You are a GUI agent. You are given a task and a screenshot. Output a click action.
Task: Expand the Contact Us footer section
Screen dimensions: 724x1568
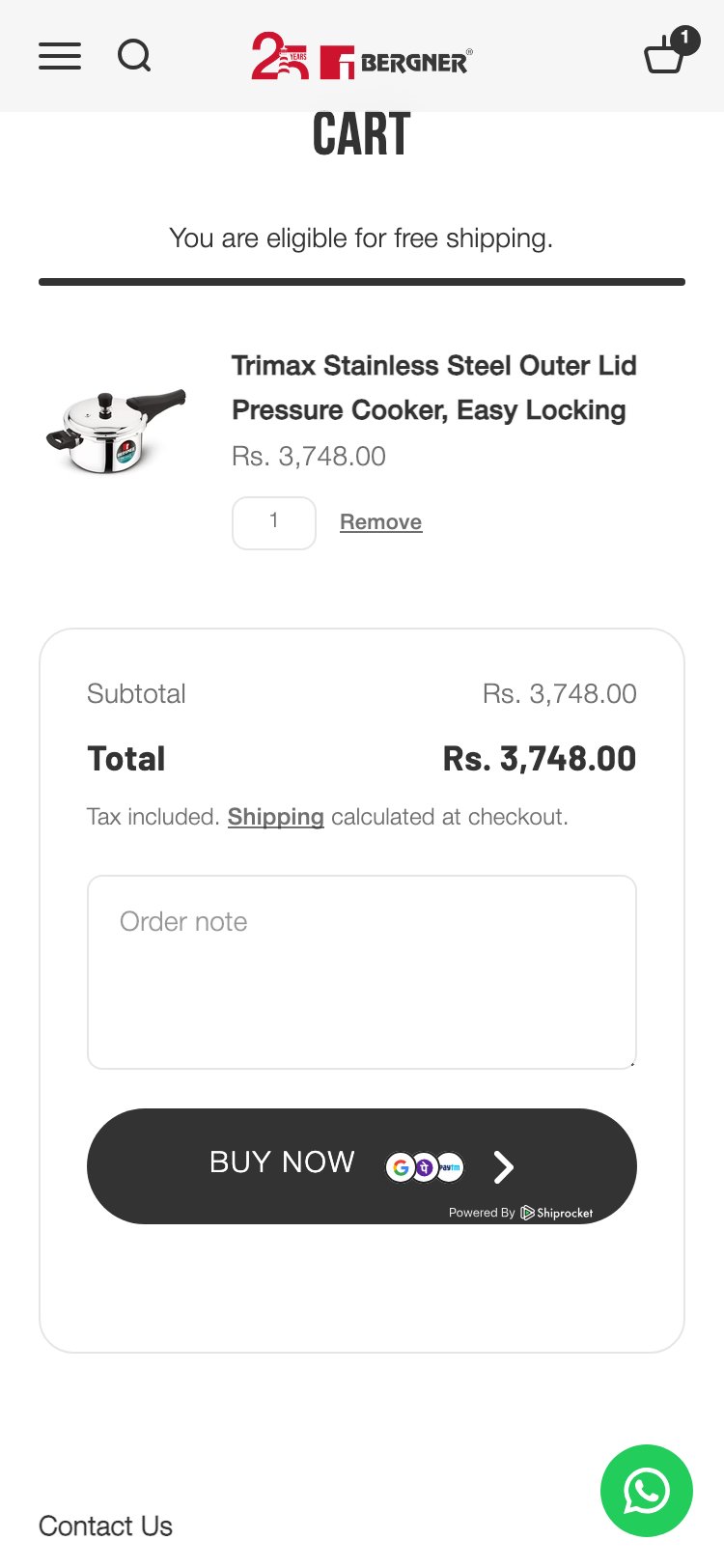tap(105, 1526)
